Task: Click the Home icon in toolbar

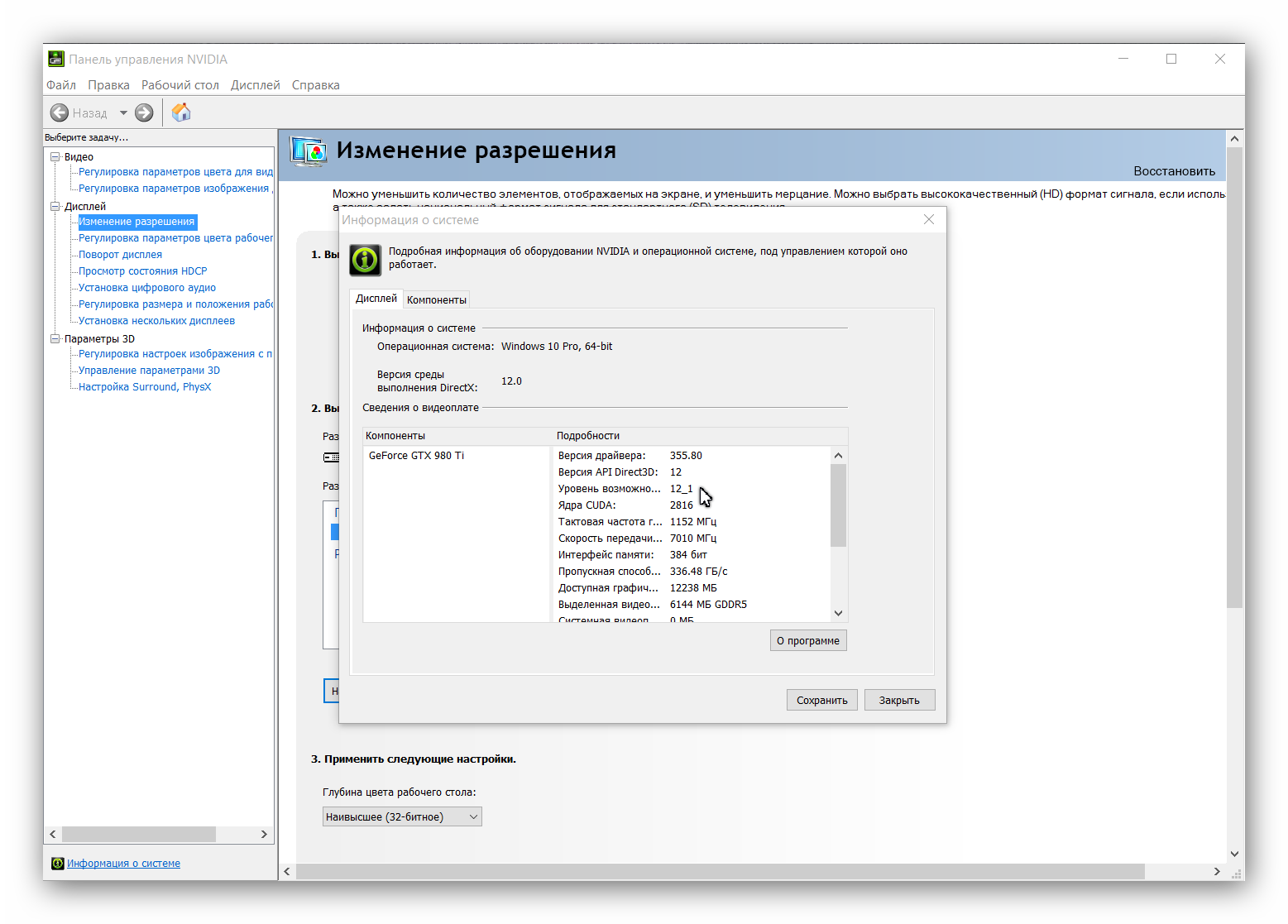Action: pos(181,113)
